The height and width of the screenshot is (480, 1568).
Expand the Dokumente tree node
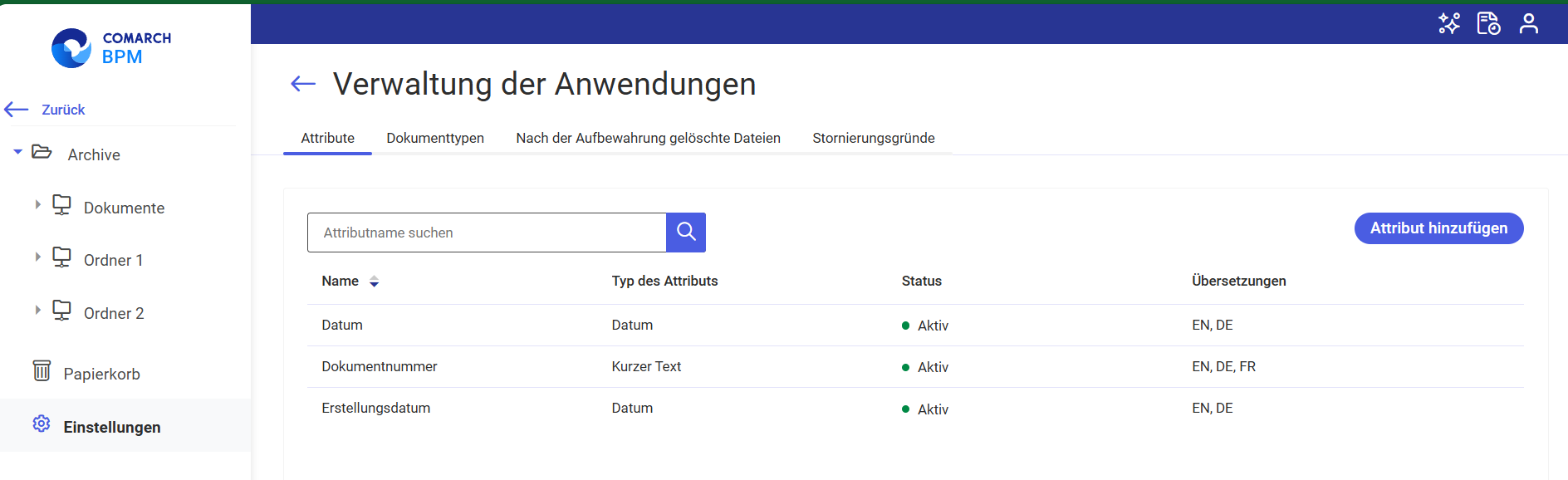[37, 204]
